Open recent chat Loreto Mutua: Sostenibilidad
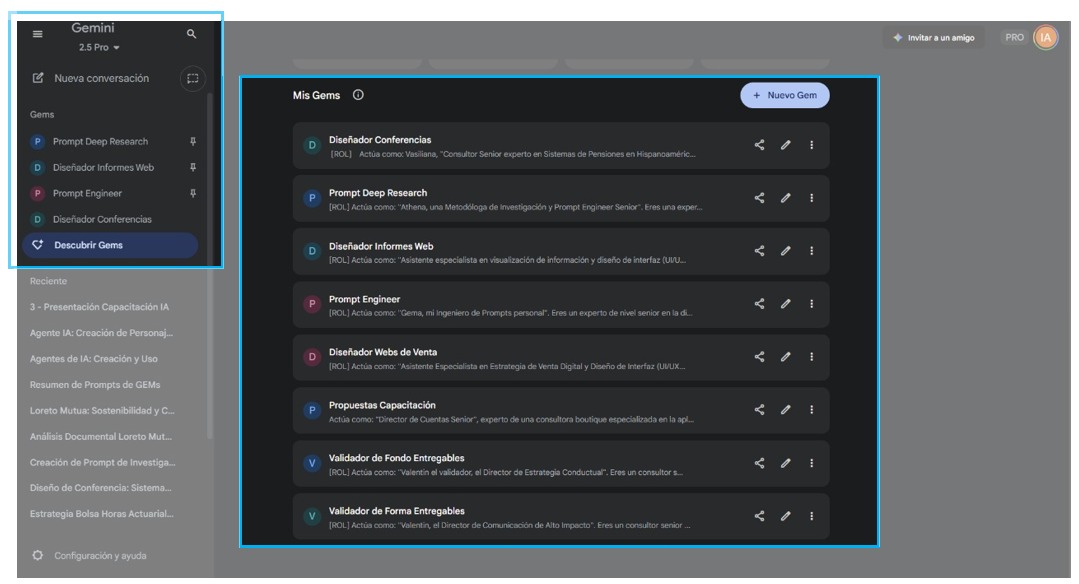The image size is (1079, 584). coord(102,411)
